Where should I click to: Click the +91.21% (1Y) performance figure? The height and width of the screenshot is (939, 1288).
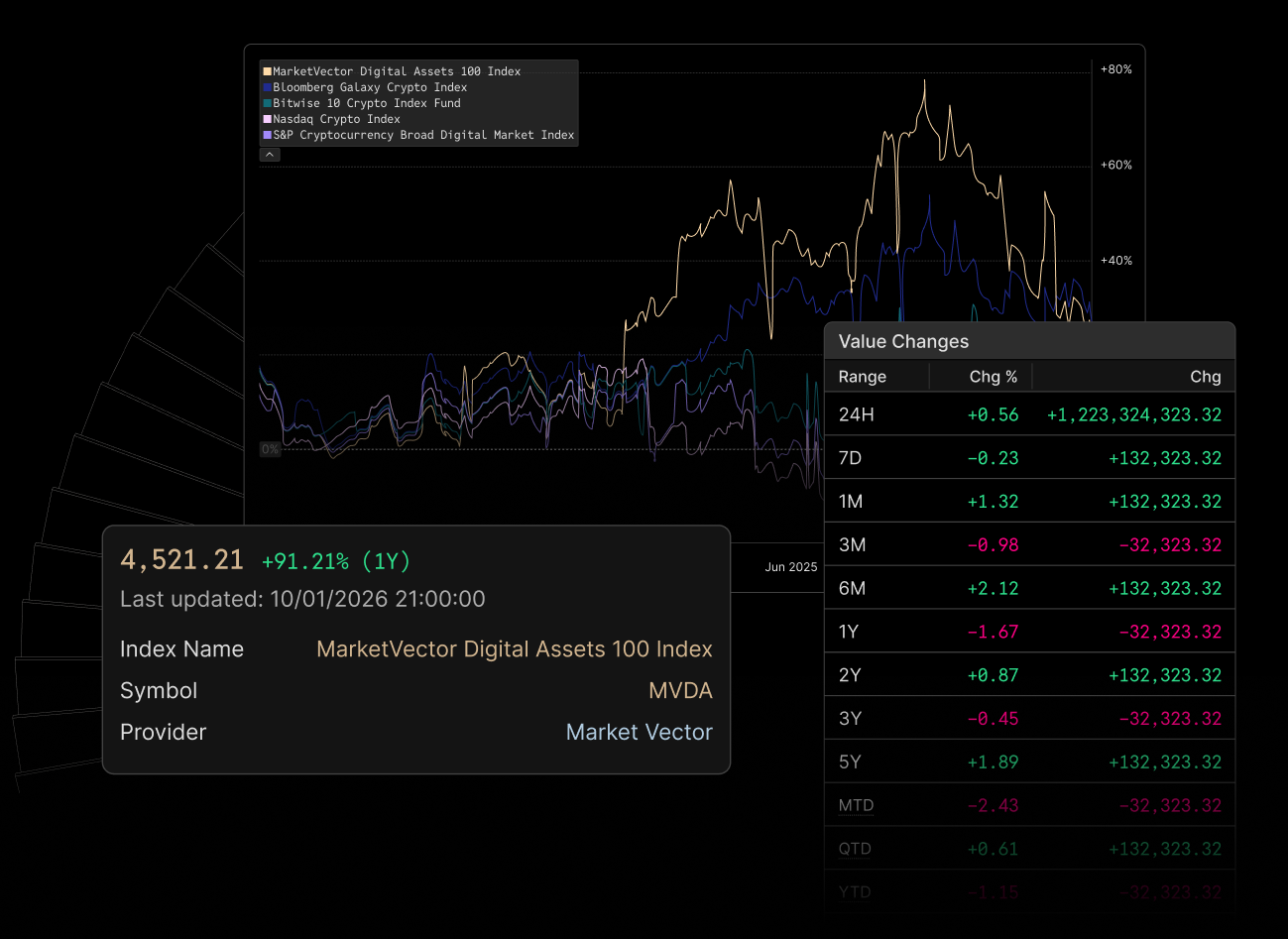[x=336, y=561]
